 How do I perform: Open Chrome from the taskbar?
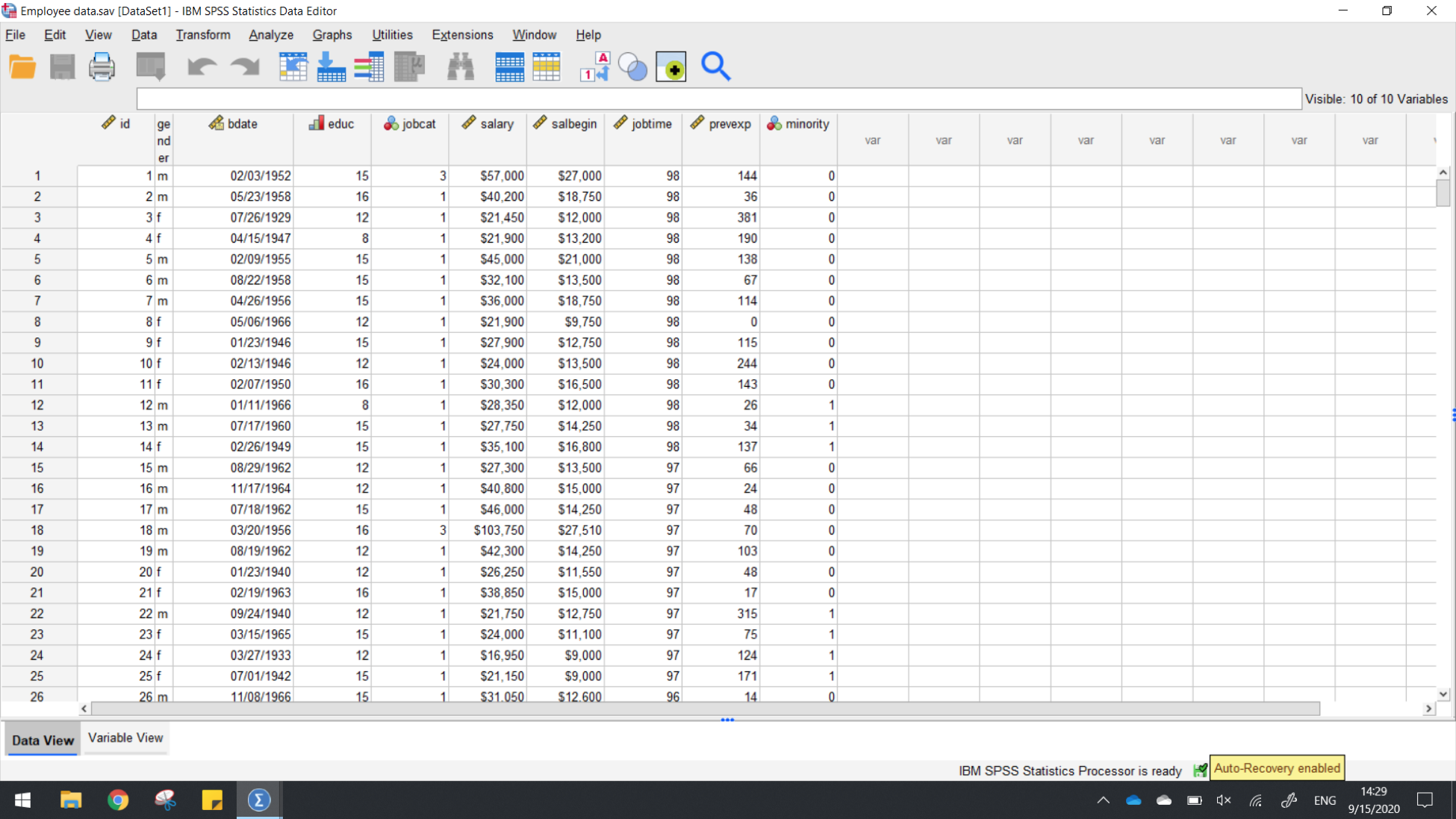pos(119,800)
